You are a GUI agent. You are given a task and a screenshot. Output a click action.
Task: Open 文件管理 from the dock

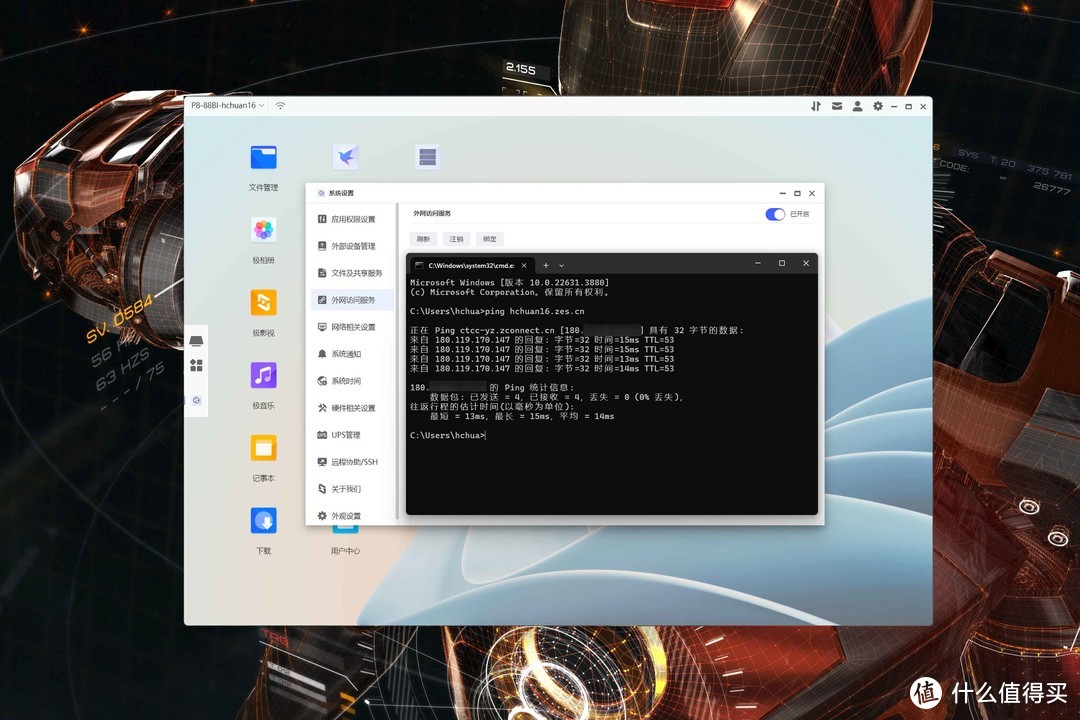click(262, 157)
